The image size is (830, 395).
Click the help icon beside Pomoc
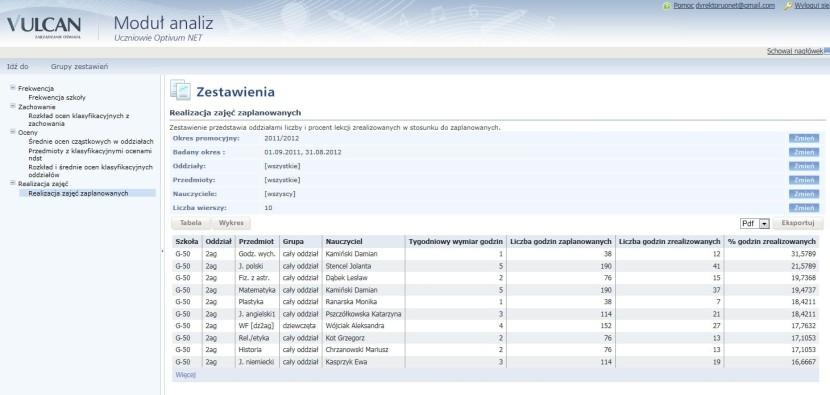(x=666, y=5)
